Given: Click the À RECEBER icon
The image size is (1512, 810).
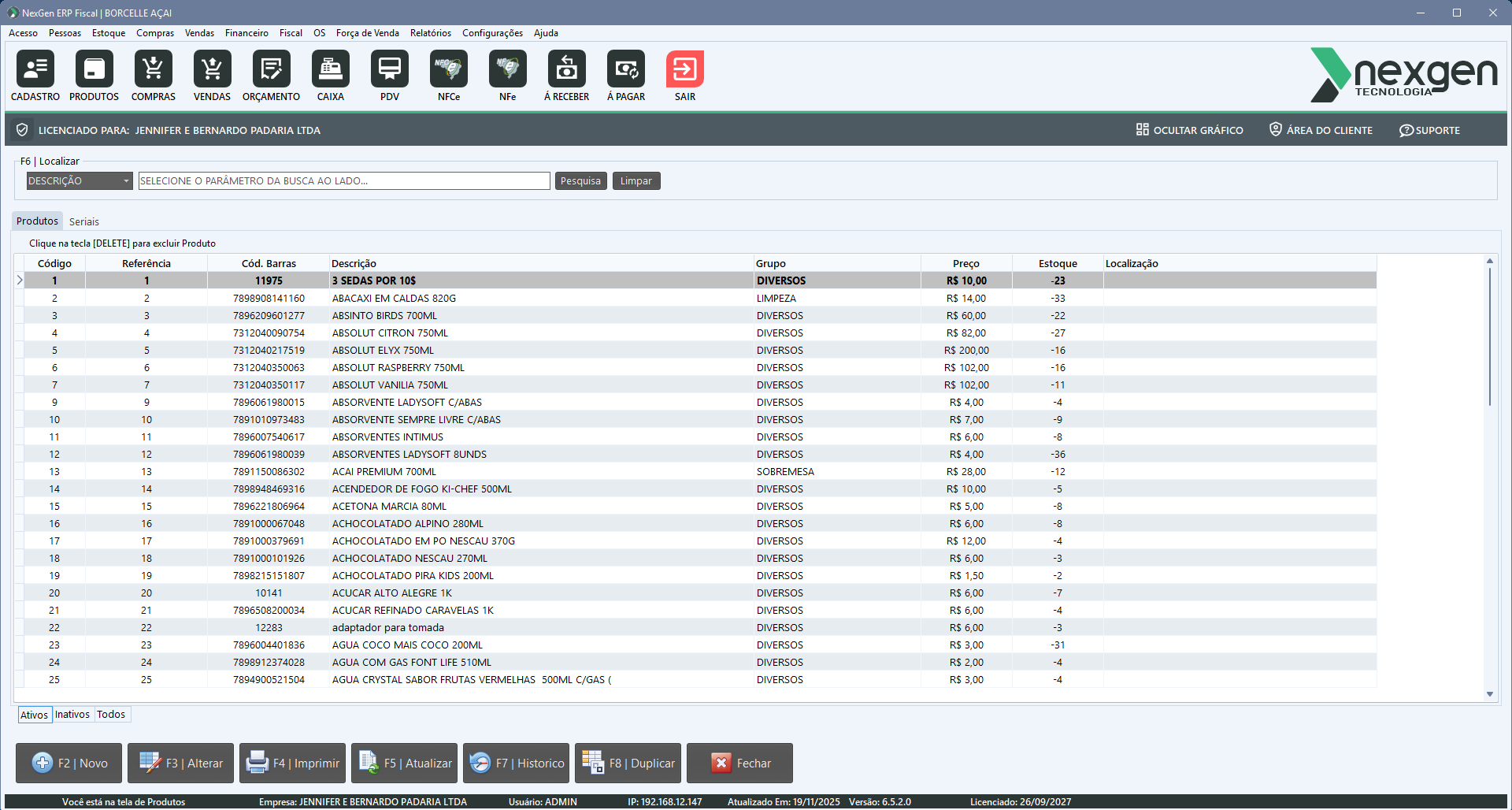Looking at the screenshot, I should point(567,69).
